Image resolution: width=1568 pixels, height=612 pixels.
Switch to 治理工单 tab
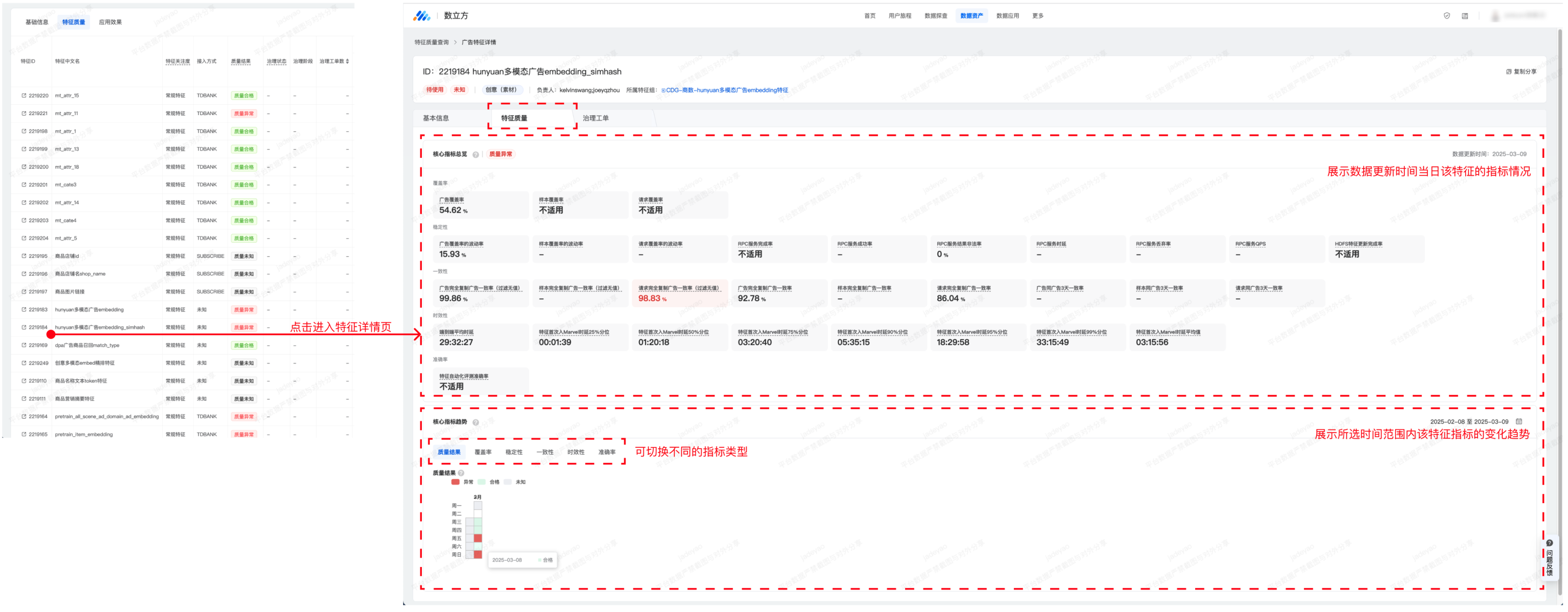tap(595, 118)
